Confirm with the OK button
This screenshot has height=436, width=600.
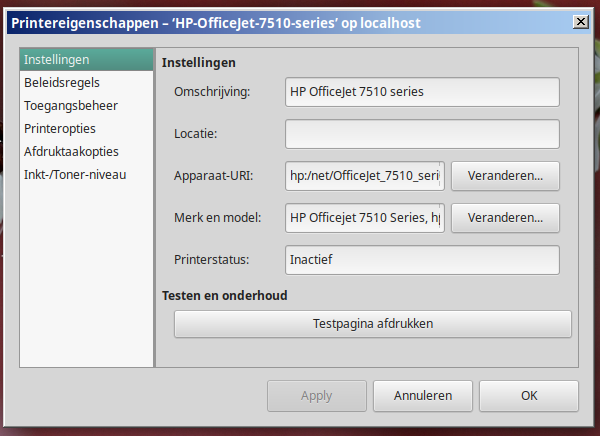529,396
